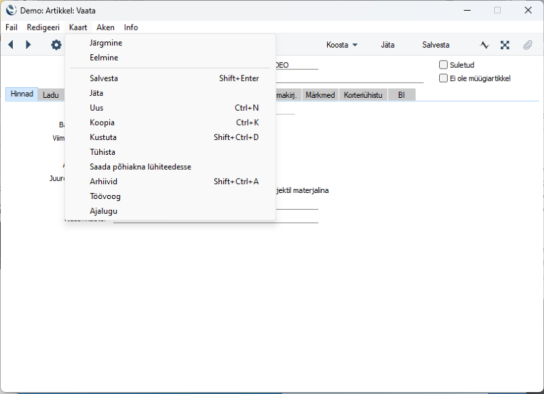Close the open Kaart menu
Screen dimensions: 545x394
click(x=78, y=27)
